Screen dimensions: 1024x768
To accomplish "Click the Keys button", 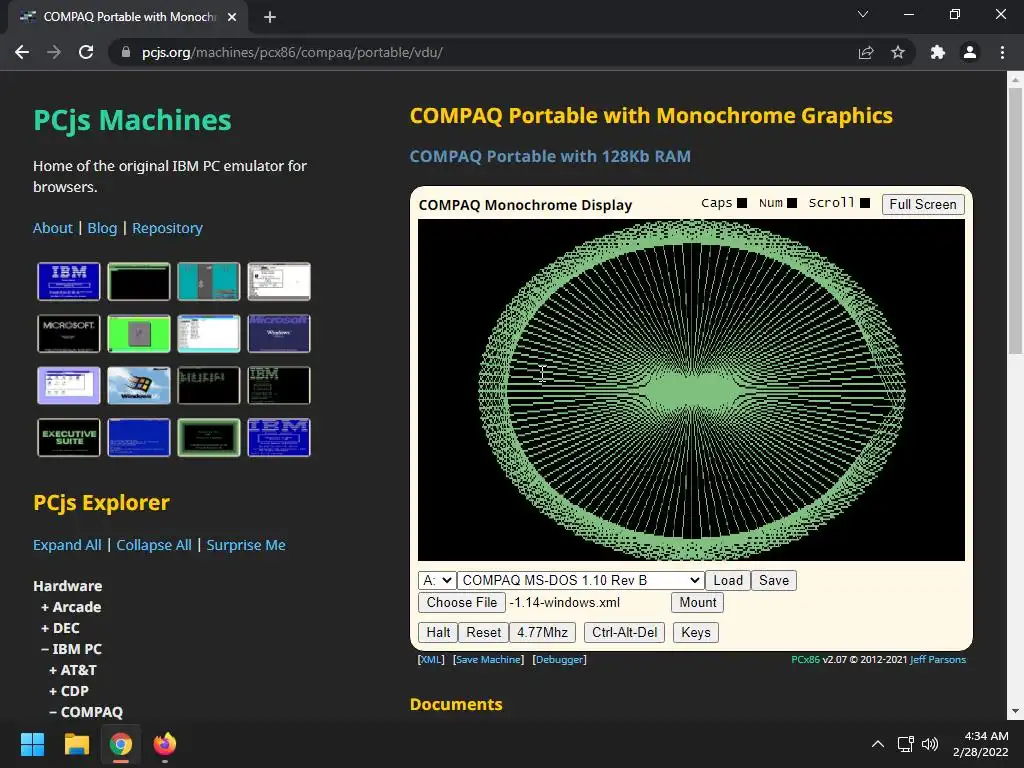I will 696,632.
